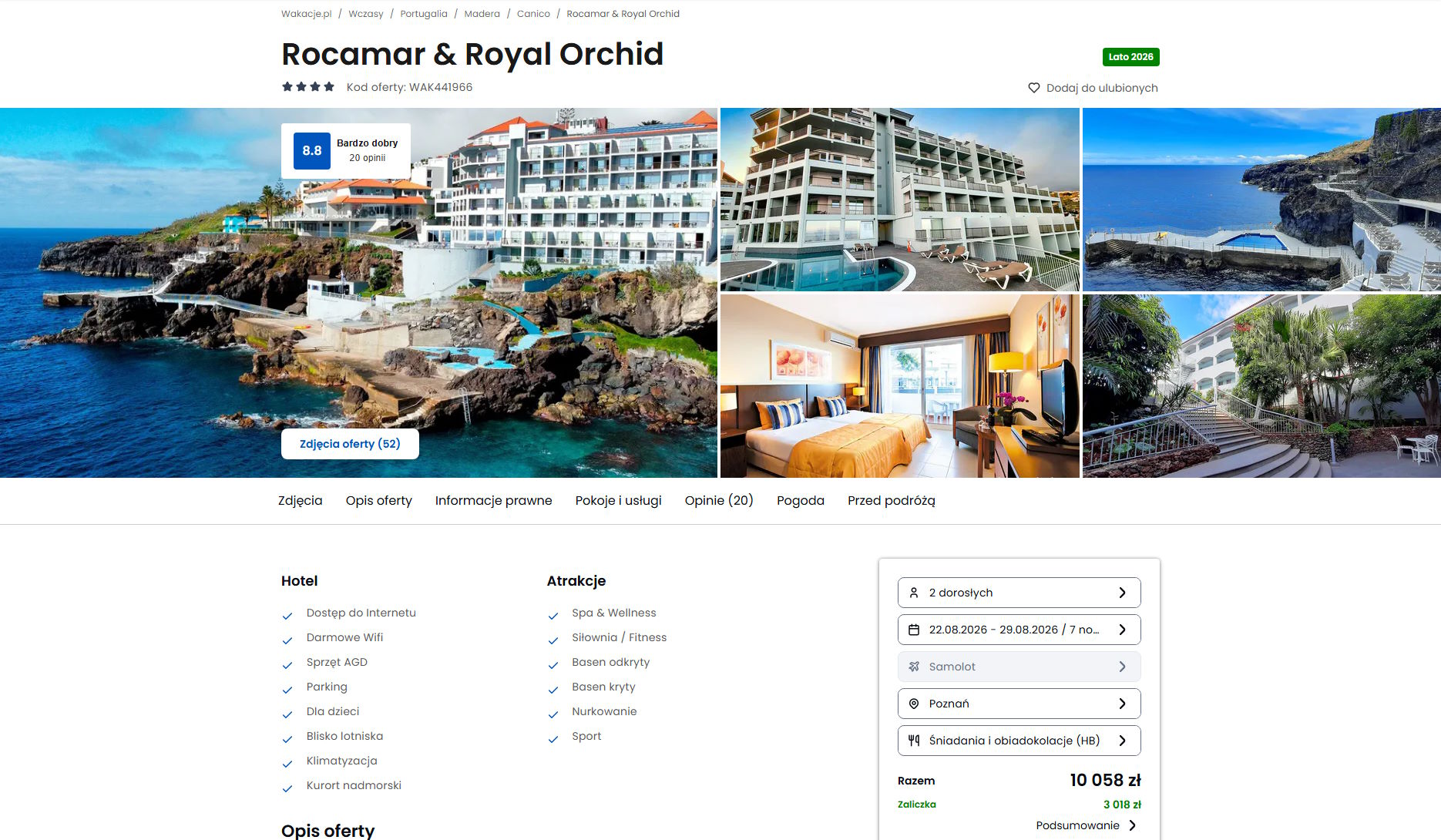
Task: Expand Podsumowanie summary arrow
Action: tap(1133, 825)
